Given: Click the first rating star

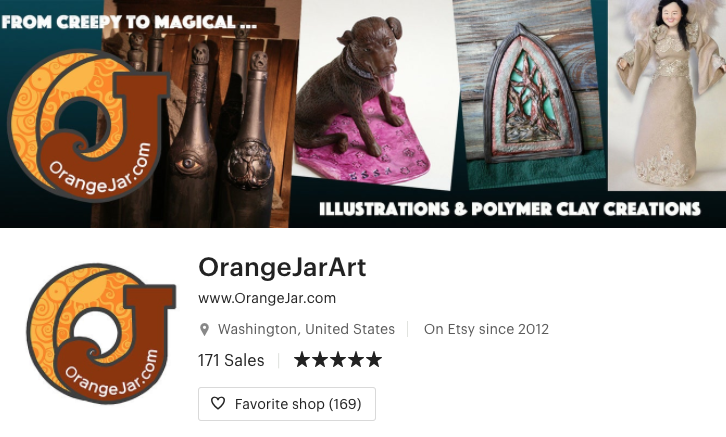Looking at the screenshot, I should 301,360.
